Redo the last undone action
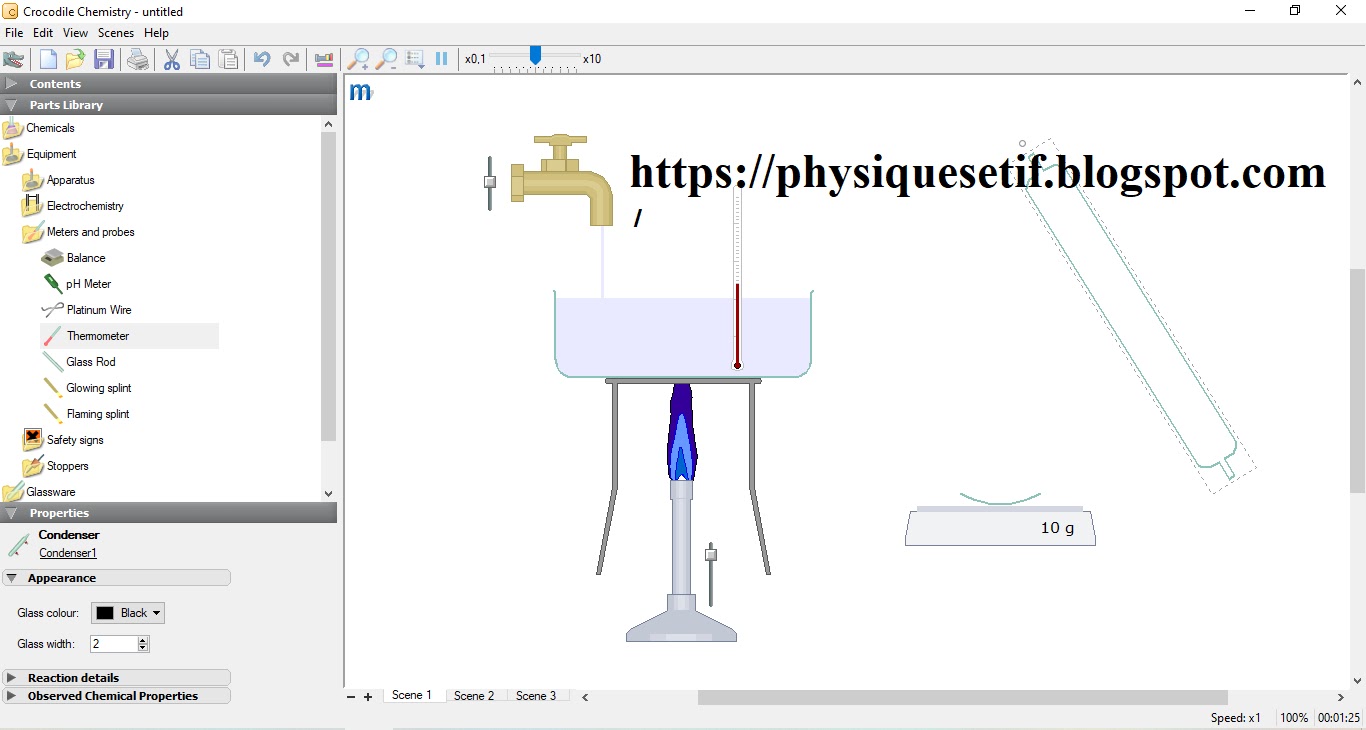Screen dimensions: 1366x730 point(291,59)
